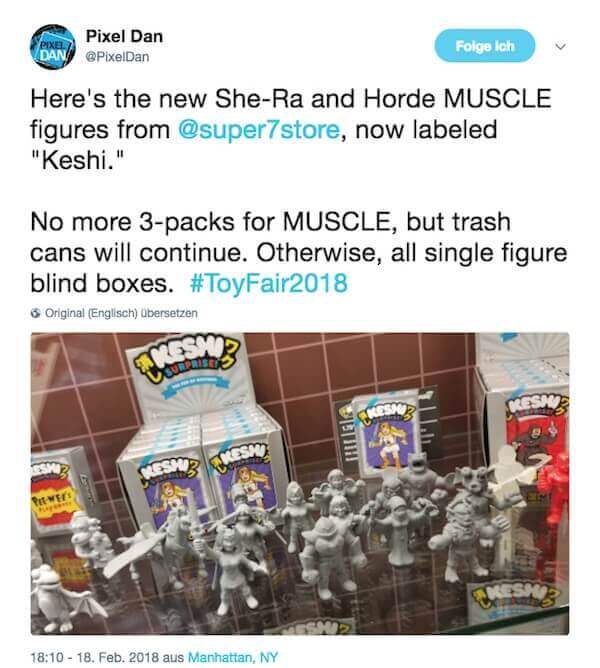
Task: Open the attached Keshi figures photo
Action: tap(300, 484)
